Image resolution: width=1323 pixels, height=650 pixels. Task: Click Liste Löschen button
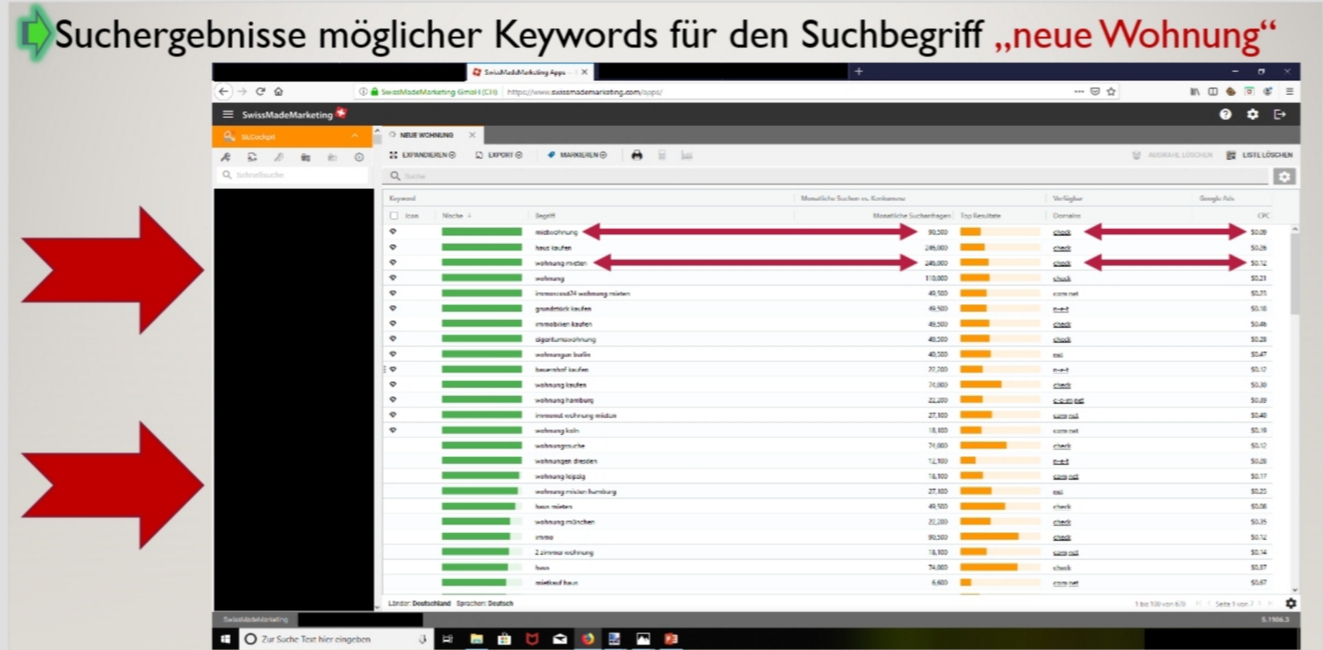pyautogui.click(x=1259, y=155)
